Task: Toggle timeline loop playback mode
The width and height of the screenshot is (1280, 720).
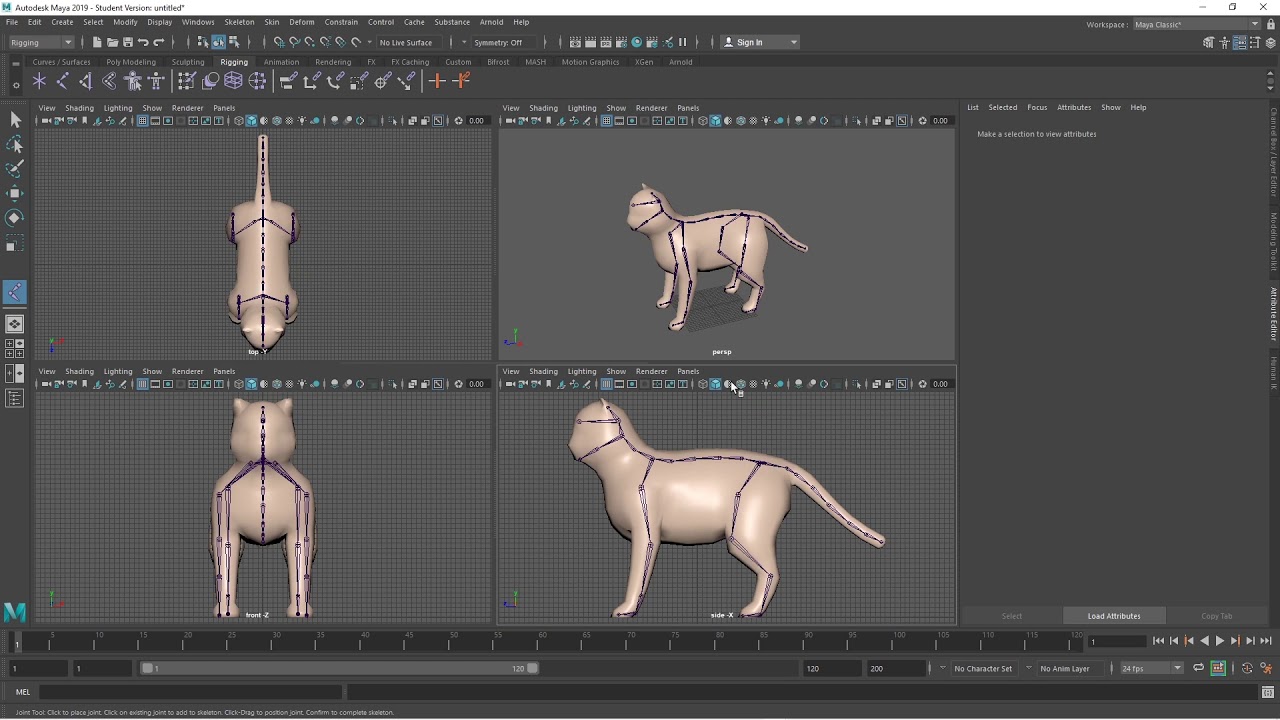Action: coord(1199,668)
